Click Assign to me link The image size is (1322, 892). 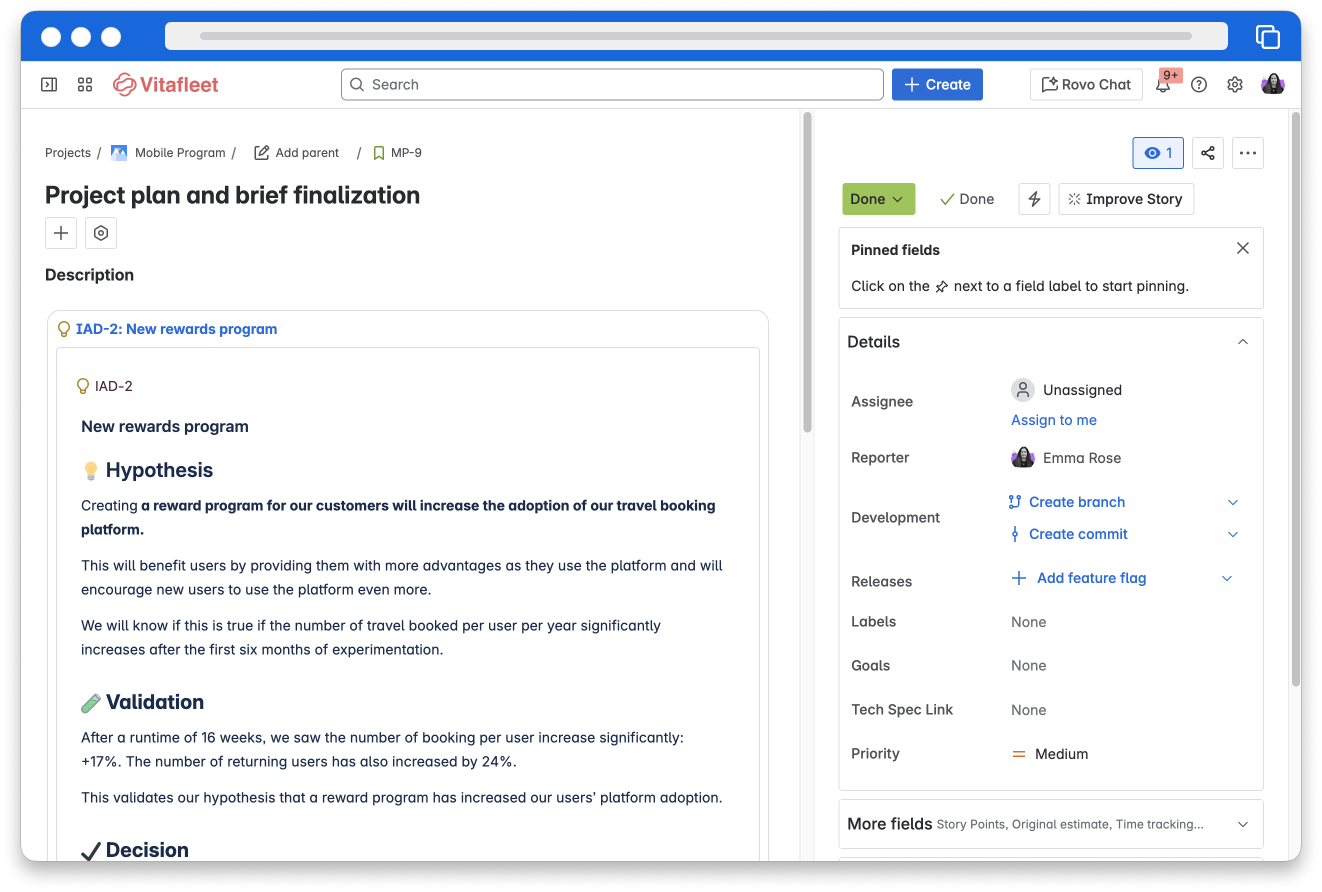[1054, 420]
